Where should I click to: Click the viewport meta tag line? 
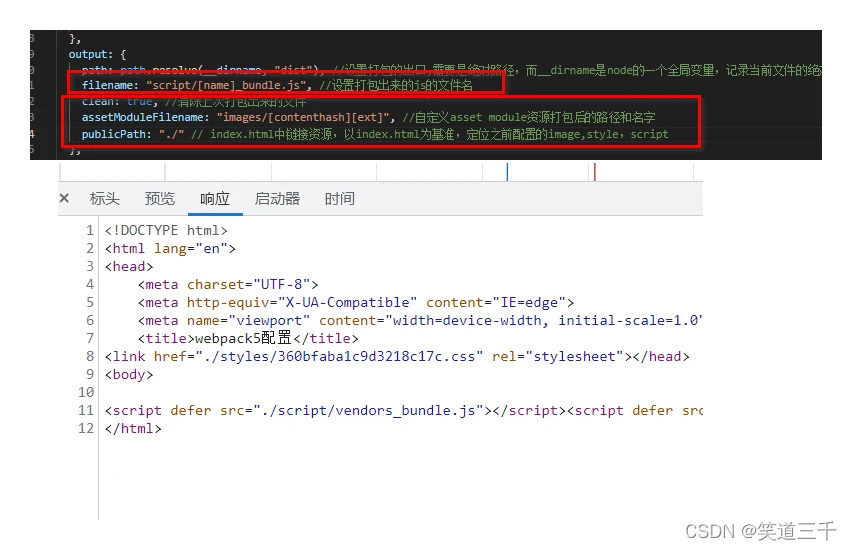(420, 320)
